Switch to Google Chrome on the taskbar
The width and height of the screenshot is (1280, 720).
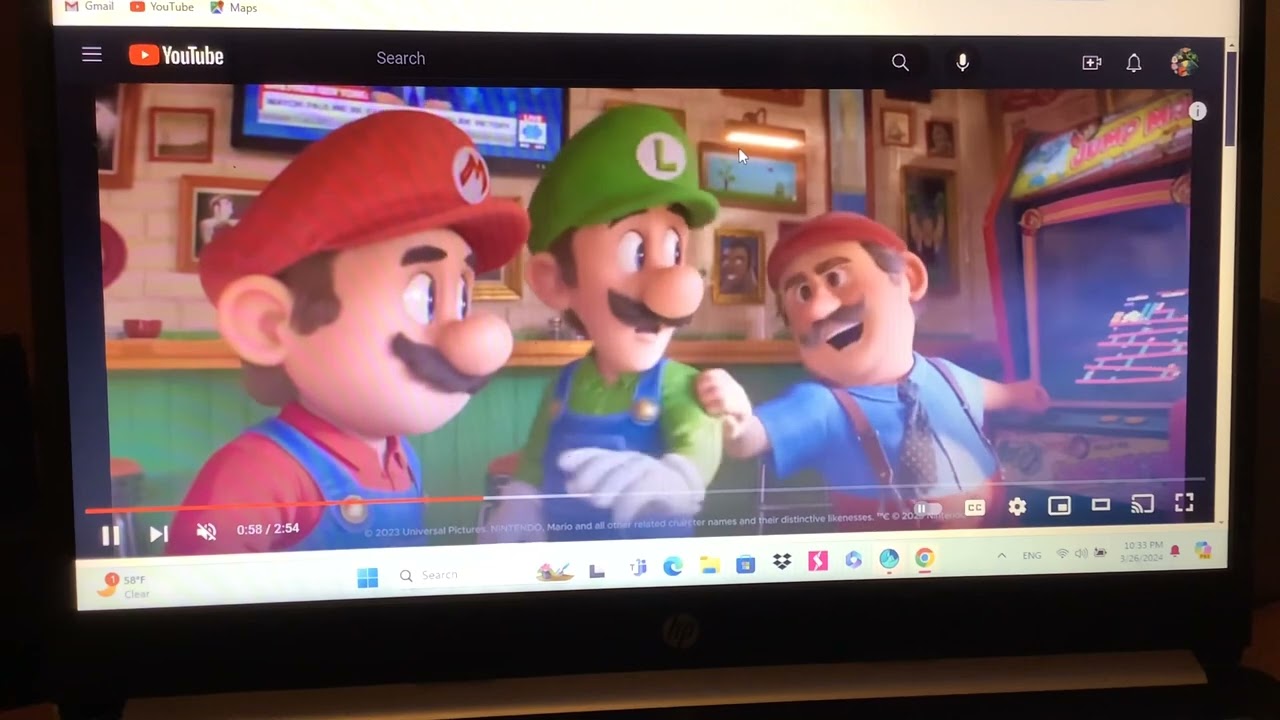pos(925,558)
